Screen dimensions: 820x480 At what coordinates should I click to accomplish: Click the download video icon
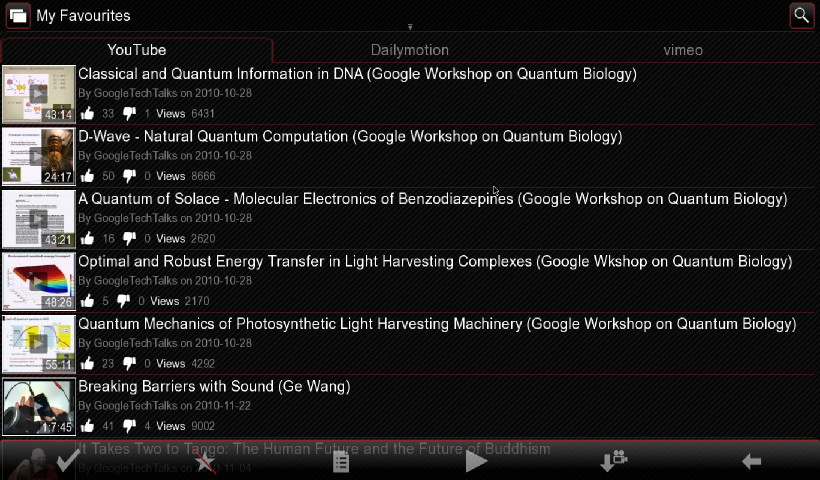613,461
